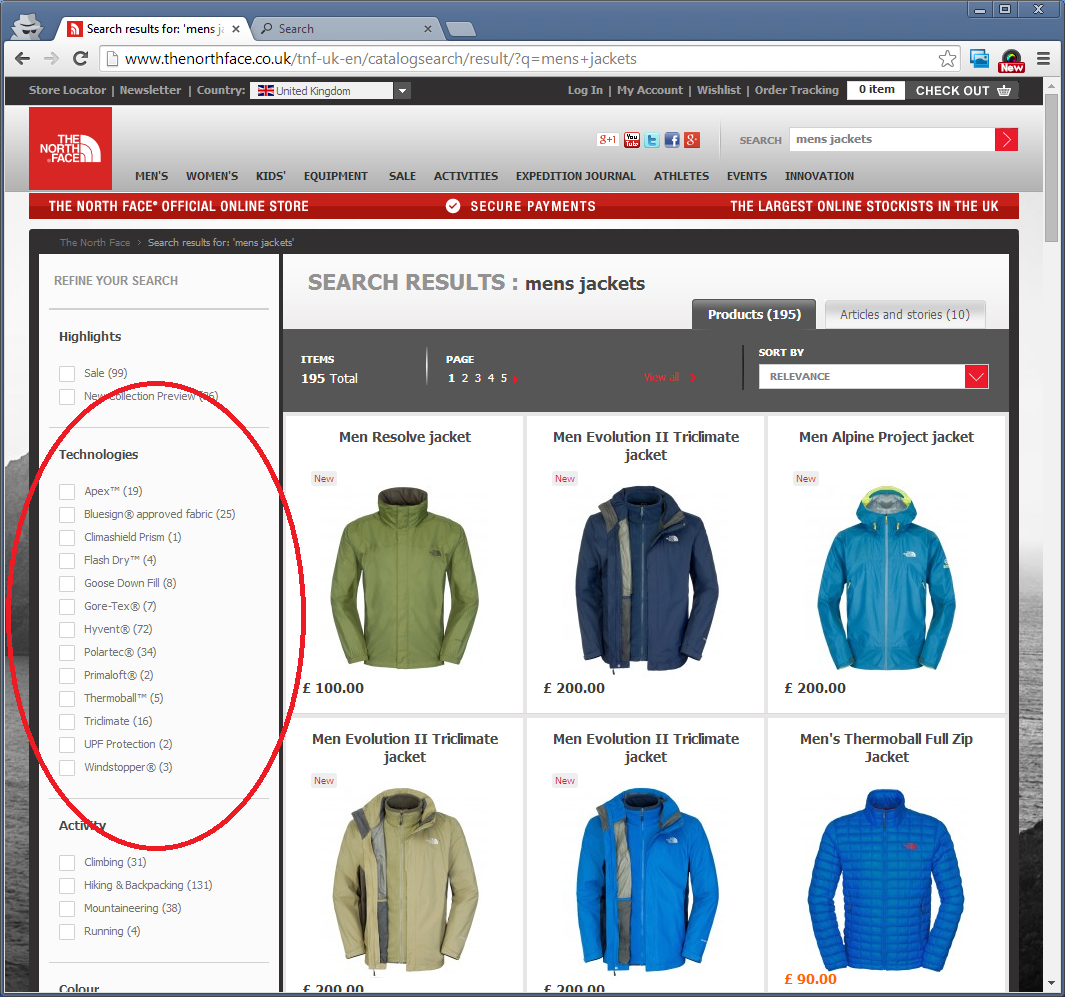Open the Sort By Relevance dropdown

point(976,377)
